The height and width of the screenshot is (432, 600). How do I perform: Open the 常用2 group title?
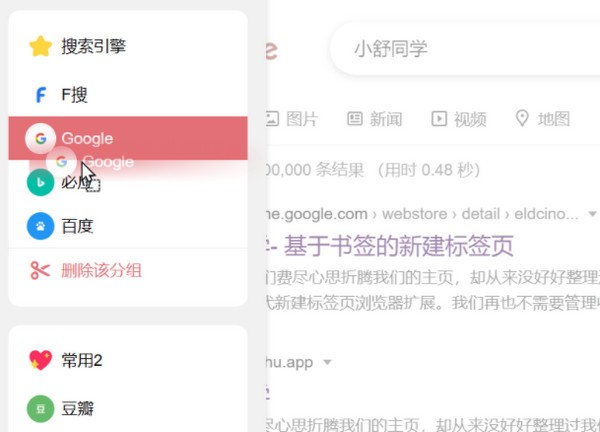[x=82, y=360]
